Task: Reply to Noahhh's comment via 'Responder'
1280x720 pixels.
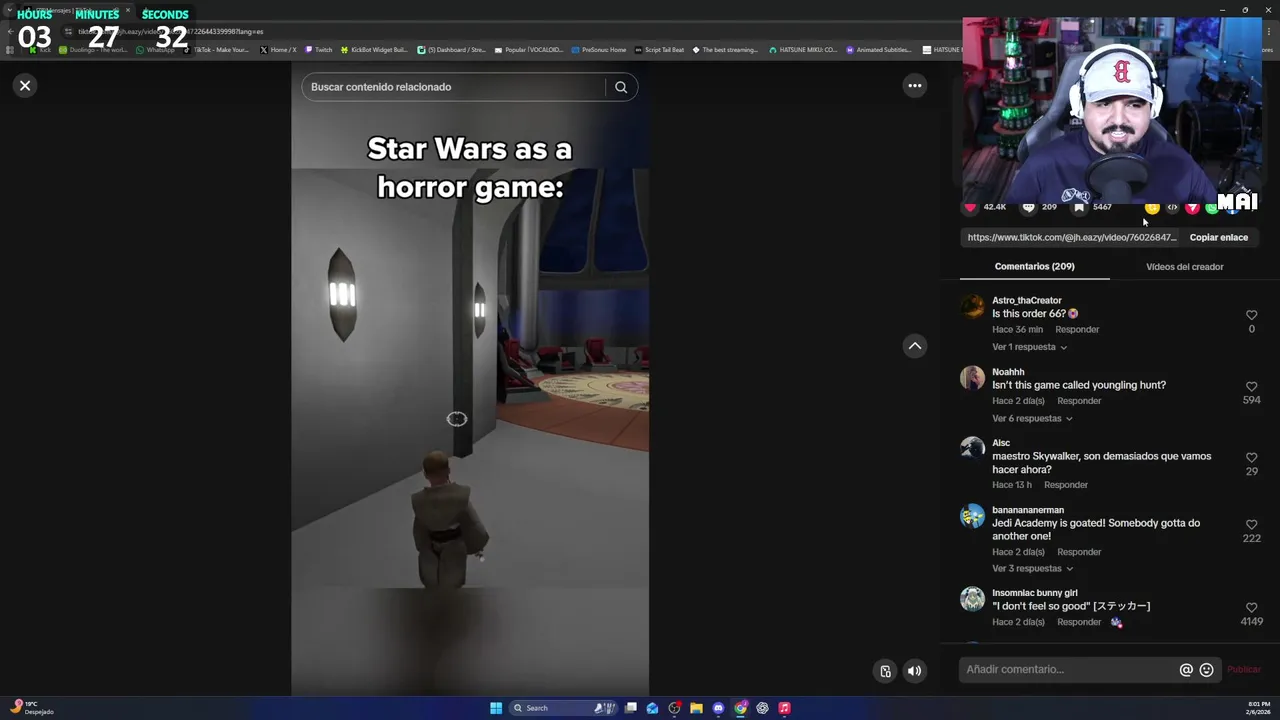Action: click(1079, 401)
